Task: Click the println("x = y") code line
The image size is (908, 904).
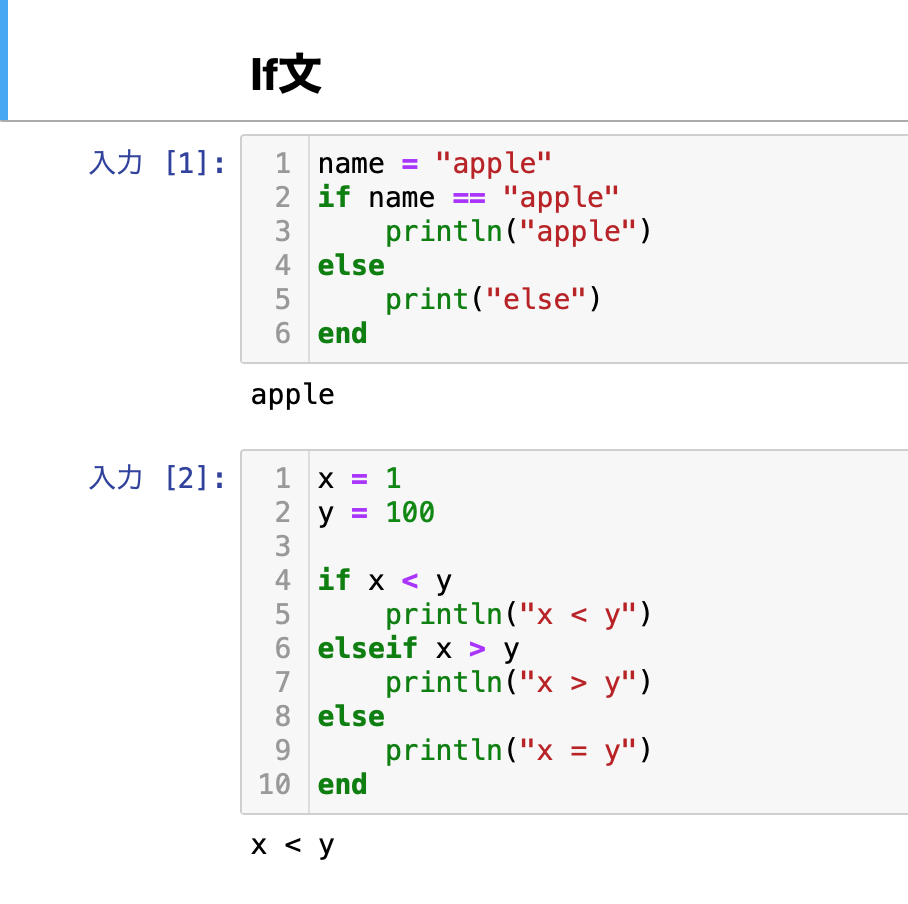Action: [518, 751]
